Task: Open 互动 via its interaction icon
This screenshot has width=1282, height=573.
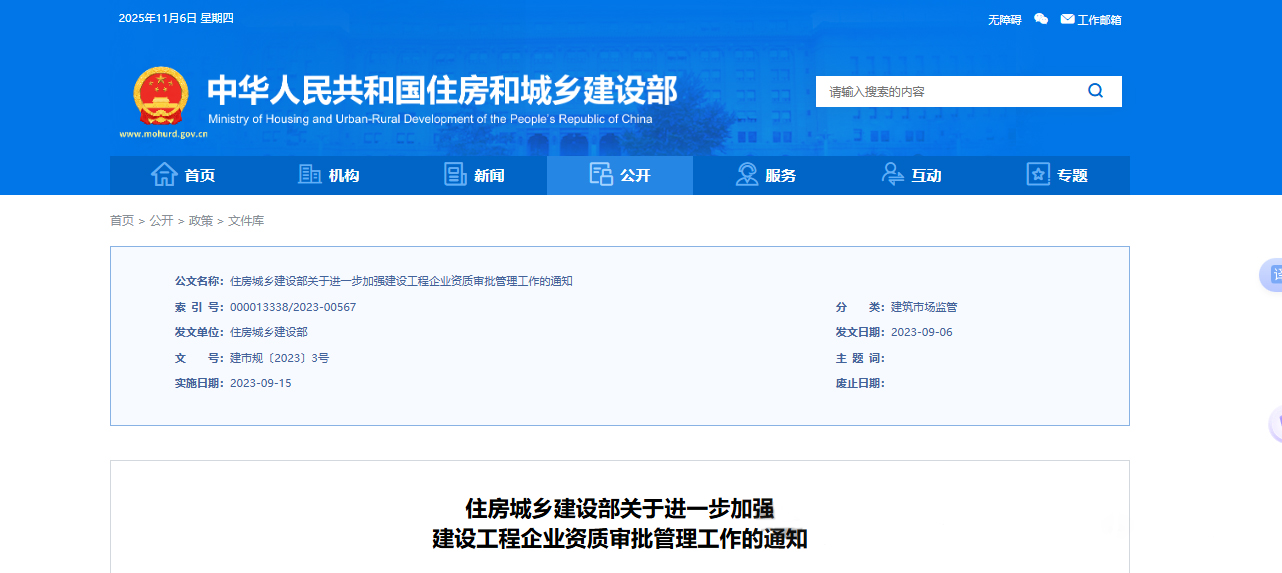Action: pyautogui.click(x=893, y=175)
